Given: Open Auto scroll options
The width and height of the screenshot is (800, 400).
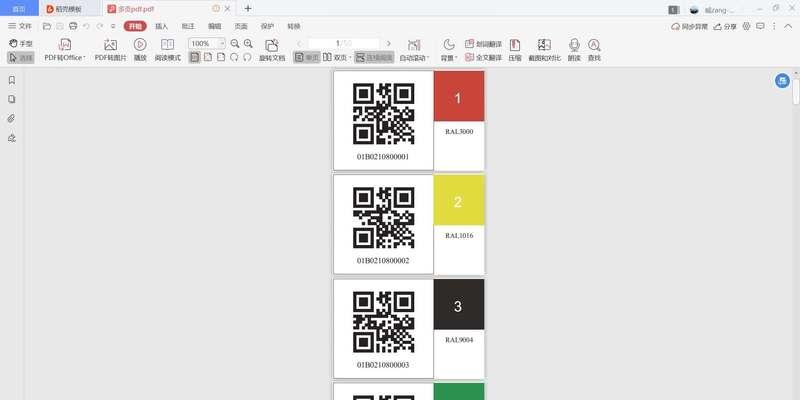Looking at the screenshot, I should point(414,51).
